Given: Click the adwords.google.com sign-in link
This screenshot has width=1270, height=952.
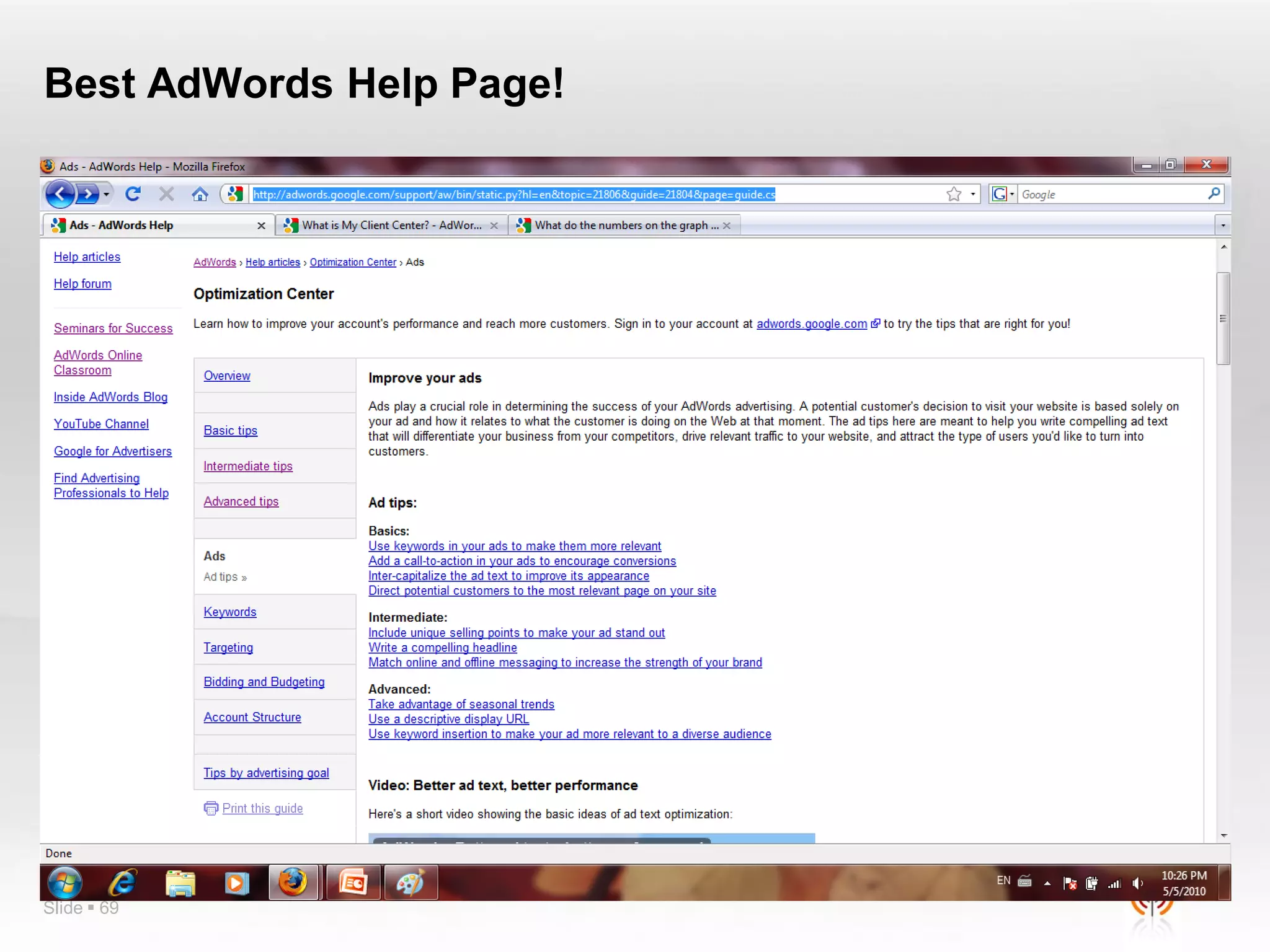Looking at the screenshot, I should click(x=812, y=324).
